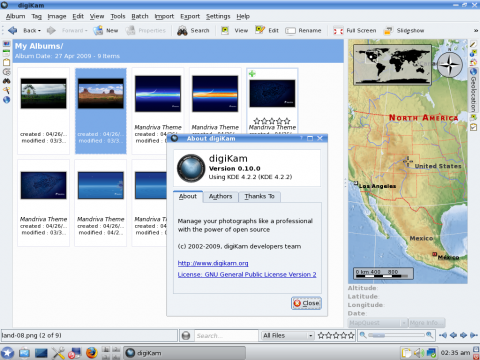Image resolution: width=480 pixels, height=360 pixels.
Task: Open the Tags view in left sidebar
Action: click(x=6, y=62)
